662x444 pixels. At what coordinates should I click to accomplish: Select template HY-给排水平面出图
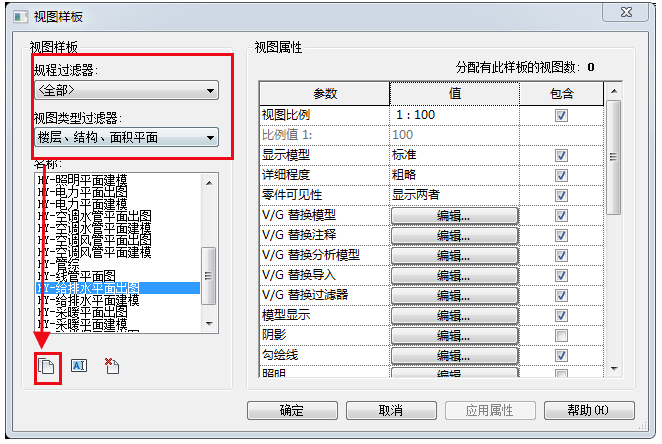[x=118, y=288]
